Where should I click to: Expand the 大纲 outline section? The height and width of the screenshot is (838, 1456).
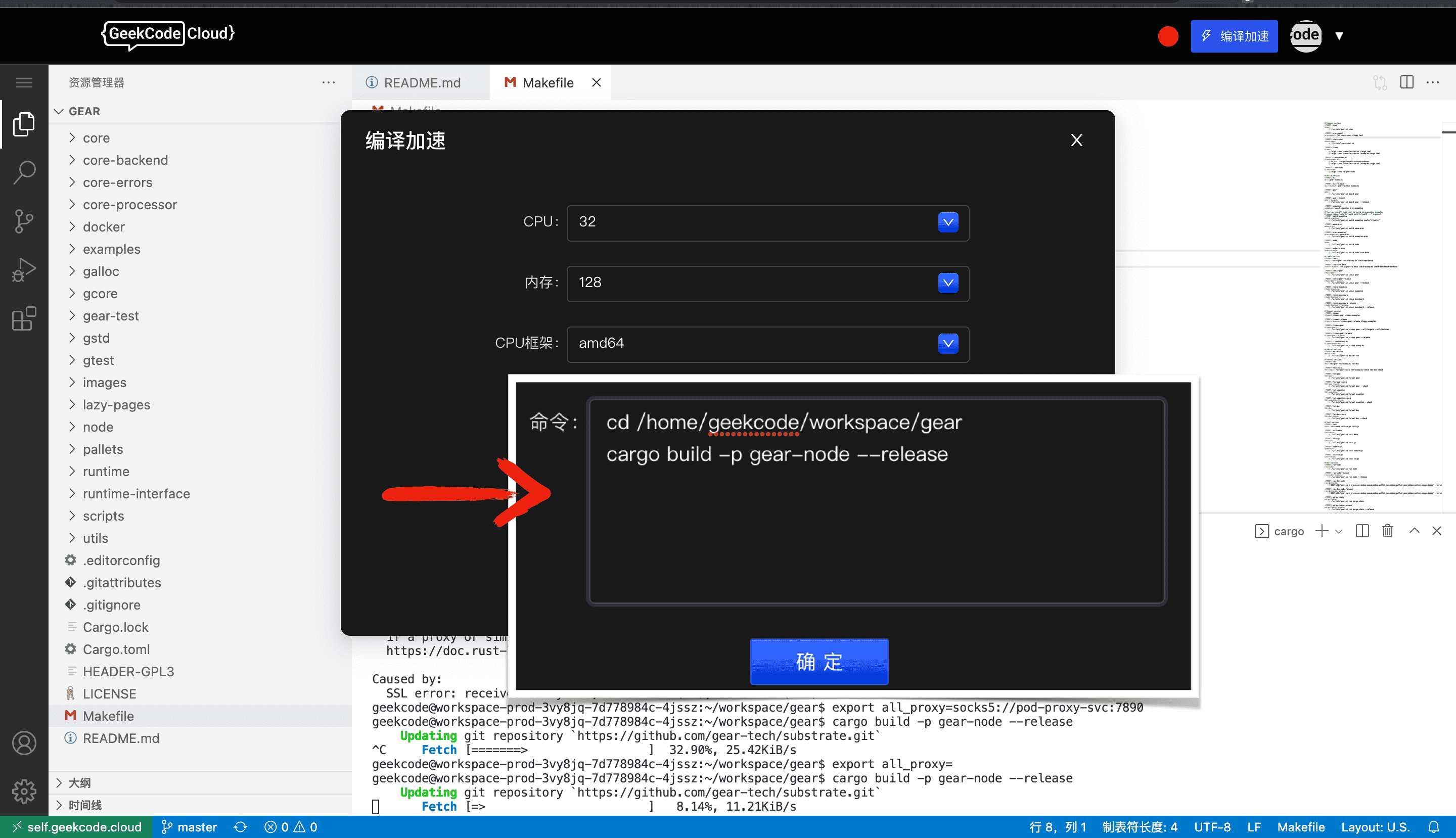(x=79, y=783)
